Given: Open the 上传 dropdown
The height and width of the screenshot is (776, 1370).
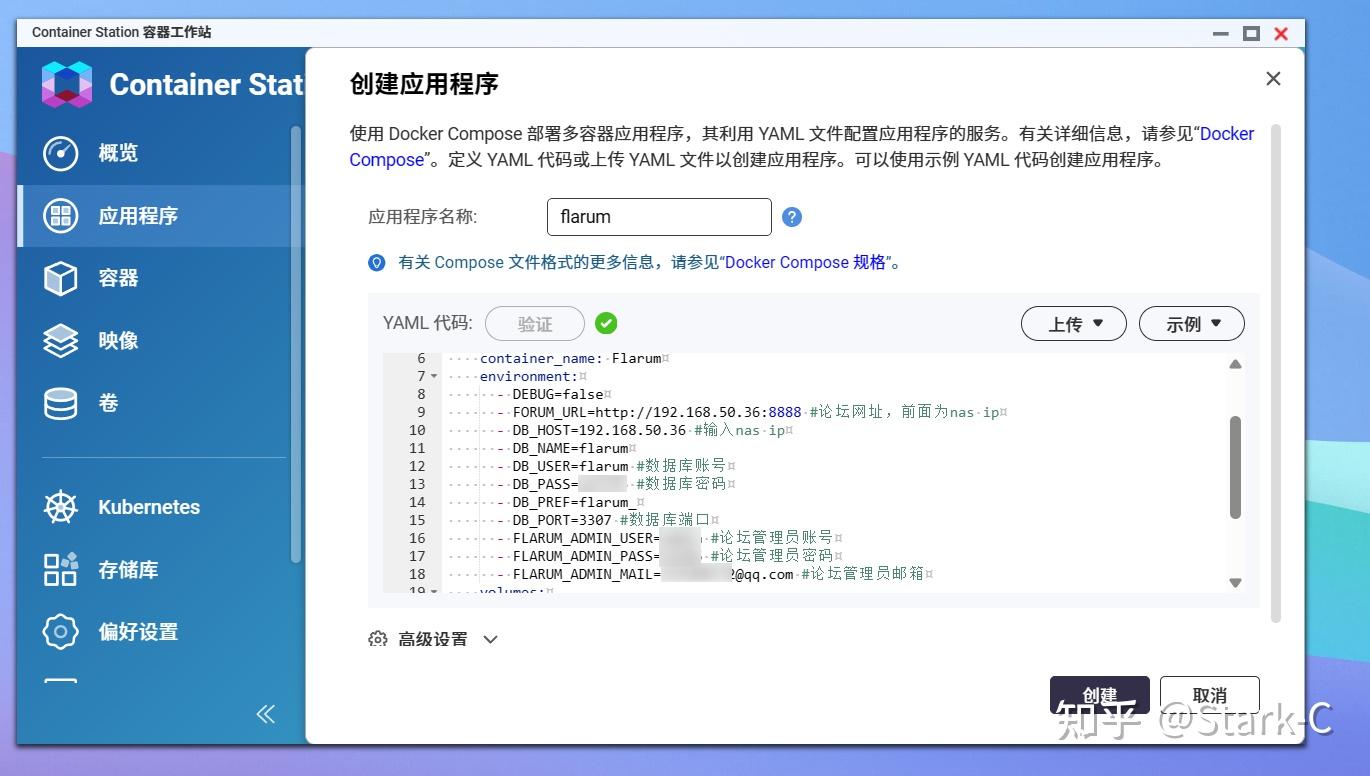Looking at the screenshot, I should click(x=1073, y=323).
